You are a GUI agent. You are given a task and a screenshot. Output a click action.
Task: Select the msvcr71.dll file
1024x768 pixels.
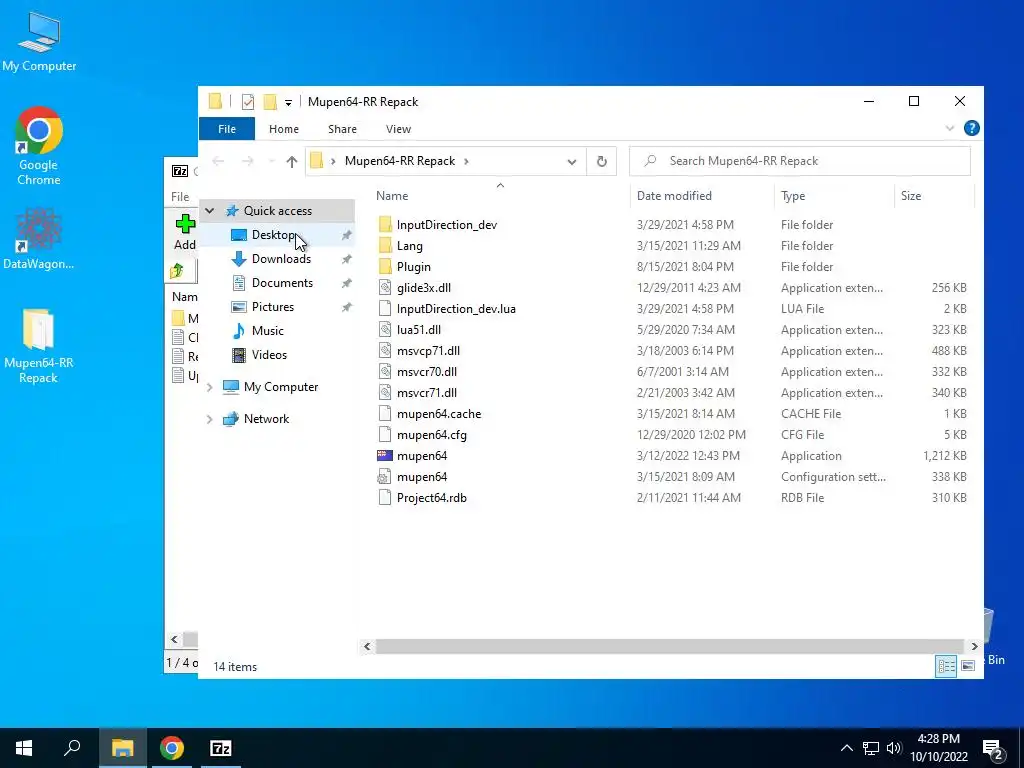coord(426,392)
